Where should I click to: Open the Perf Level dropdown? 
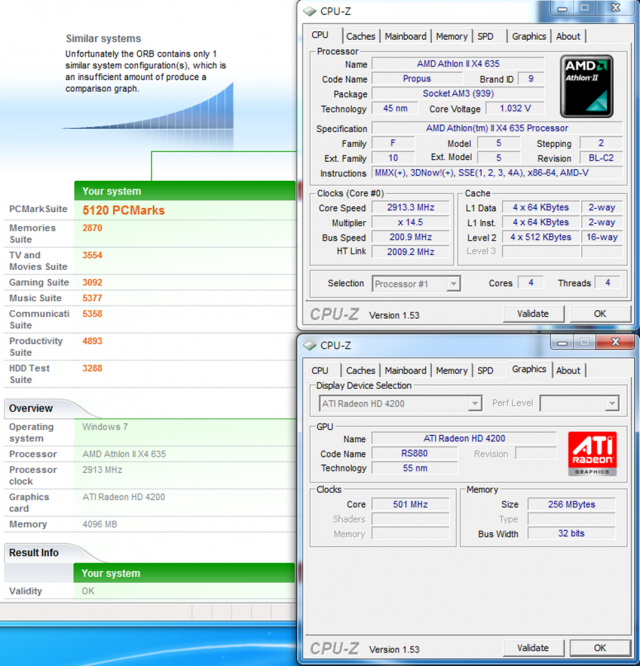pyautogui.click(x=612, y=403)
